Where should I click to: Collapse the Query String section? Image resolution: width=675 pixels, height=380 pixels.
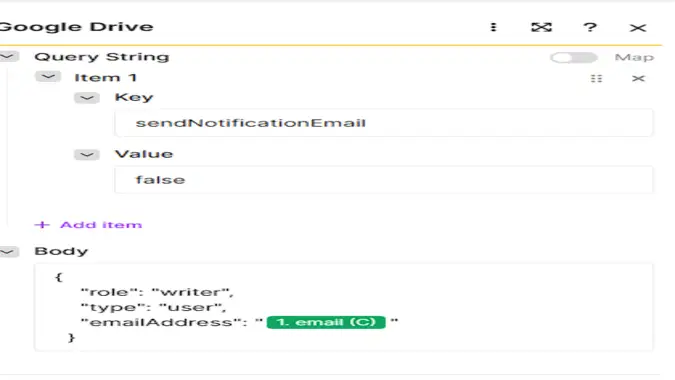pyautogui.click(x=9, y=56)
